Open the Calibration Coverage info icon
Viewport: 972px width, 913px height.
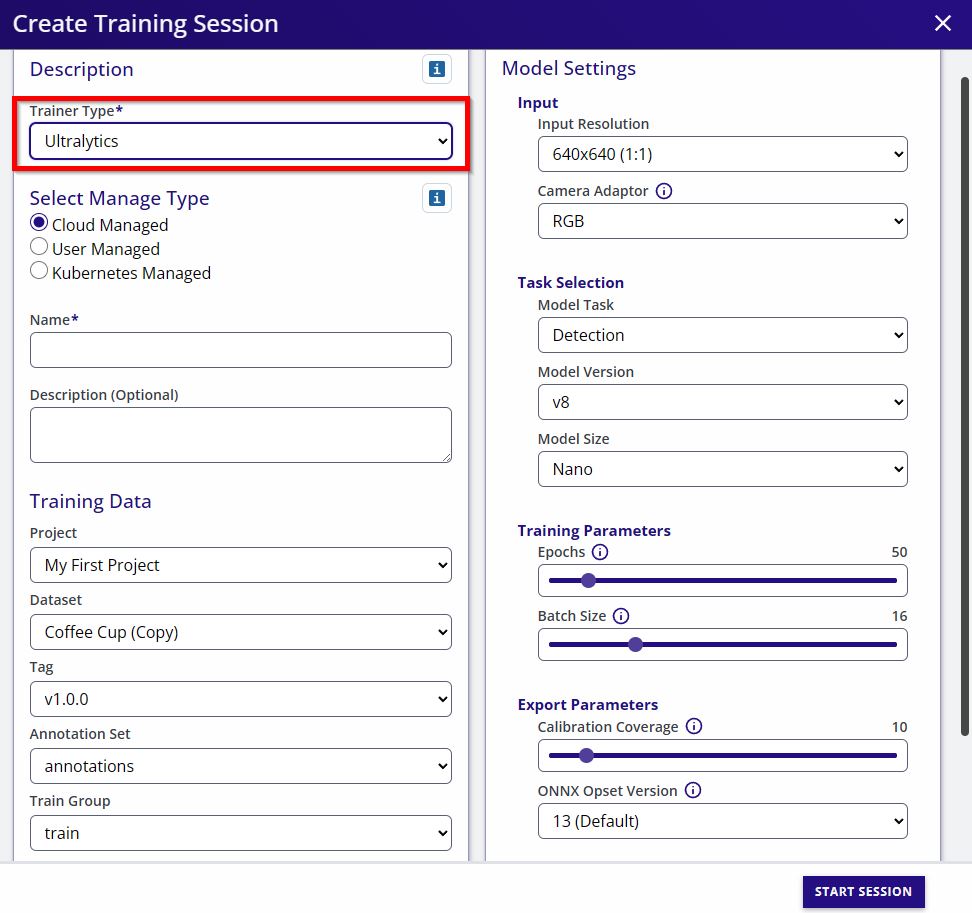pyautogui.click(x=694, y=727)
